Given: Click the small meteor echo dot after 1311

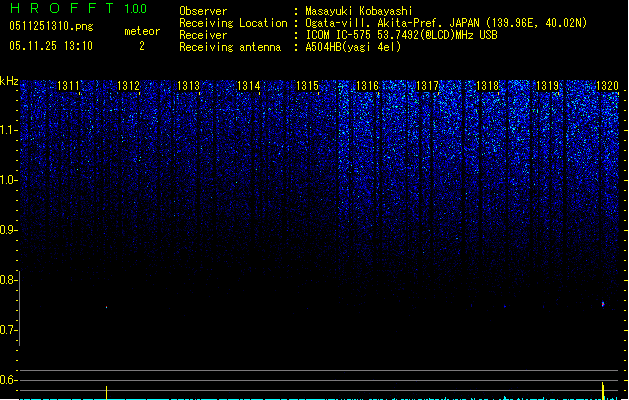Looking at the screenshot, I should coord(106,307).
